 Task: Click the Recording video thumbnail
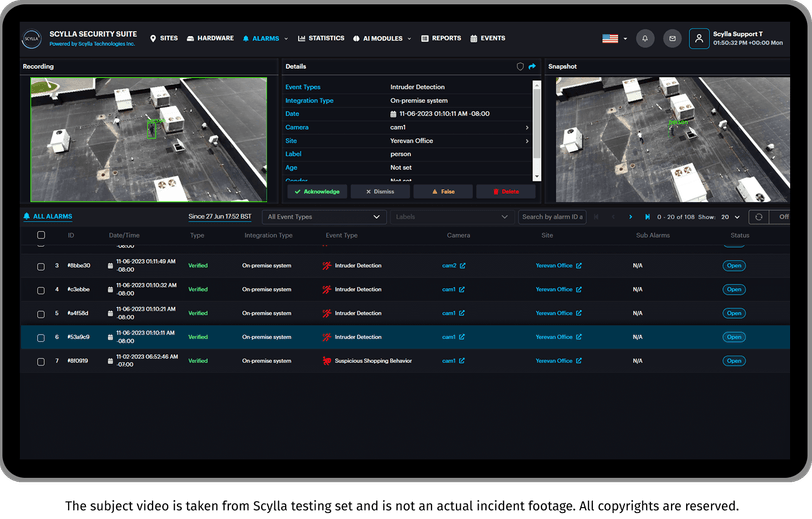pos(149,139)
